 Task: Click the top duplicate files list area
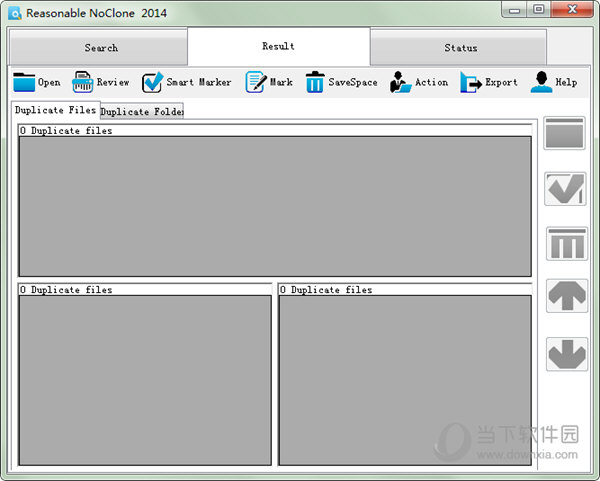275,206
